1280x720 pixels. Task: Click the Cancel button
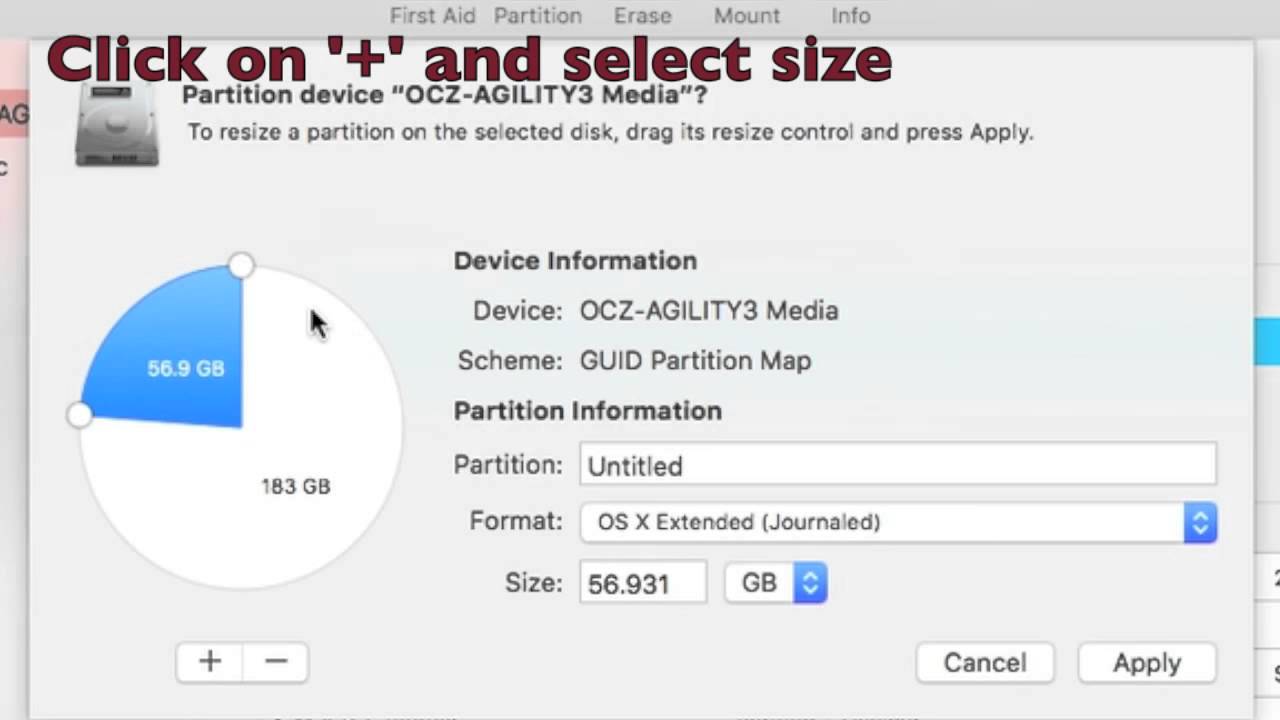click(x=984, y=663)
